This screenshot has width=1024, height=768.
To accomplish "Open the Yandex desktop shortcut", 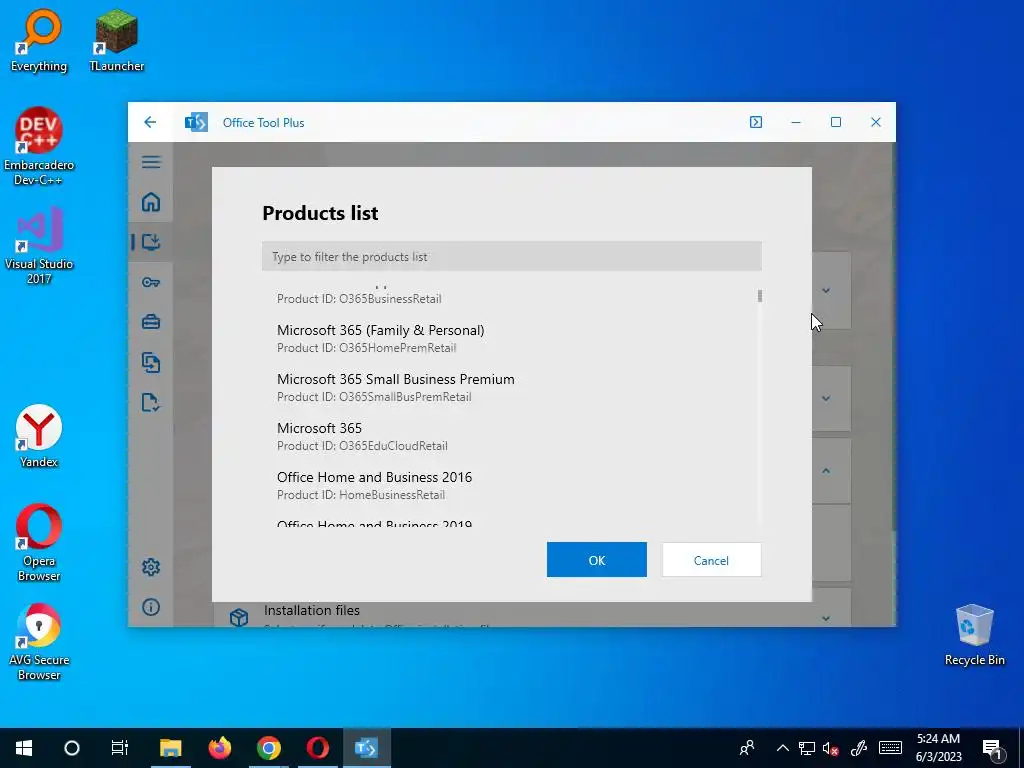I will click(39, 436).
